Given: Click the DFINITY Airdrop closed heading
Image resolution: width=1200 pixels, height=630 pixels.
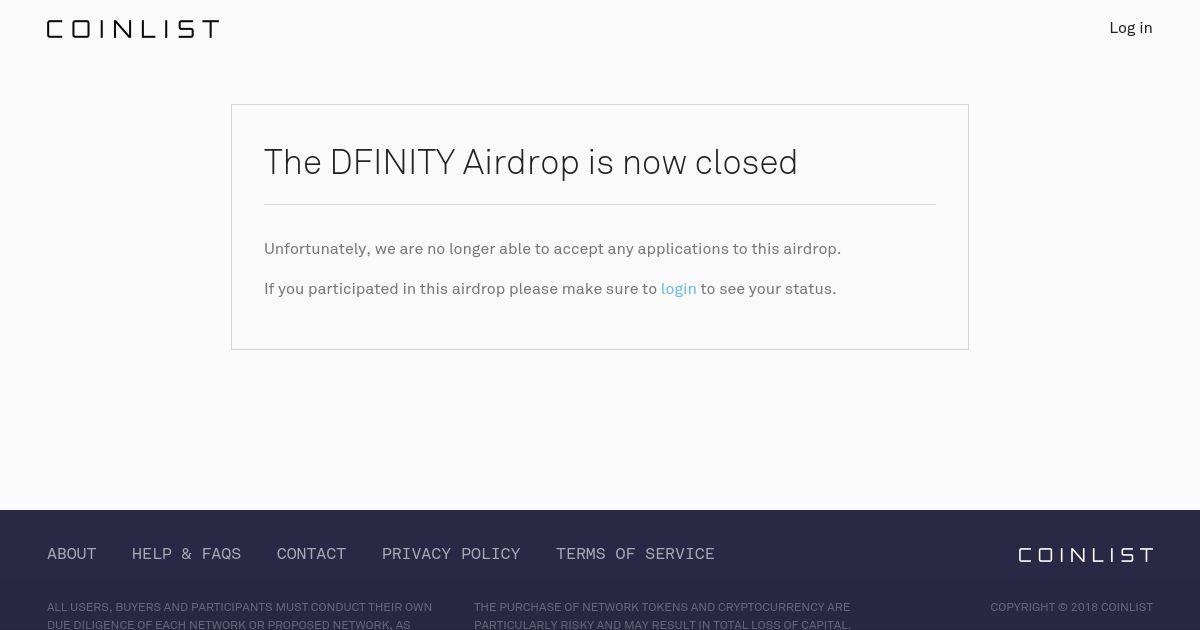Looking at the screenshot, I should coord(531,162).
